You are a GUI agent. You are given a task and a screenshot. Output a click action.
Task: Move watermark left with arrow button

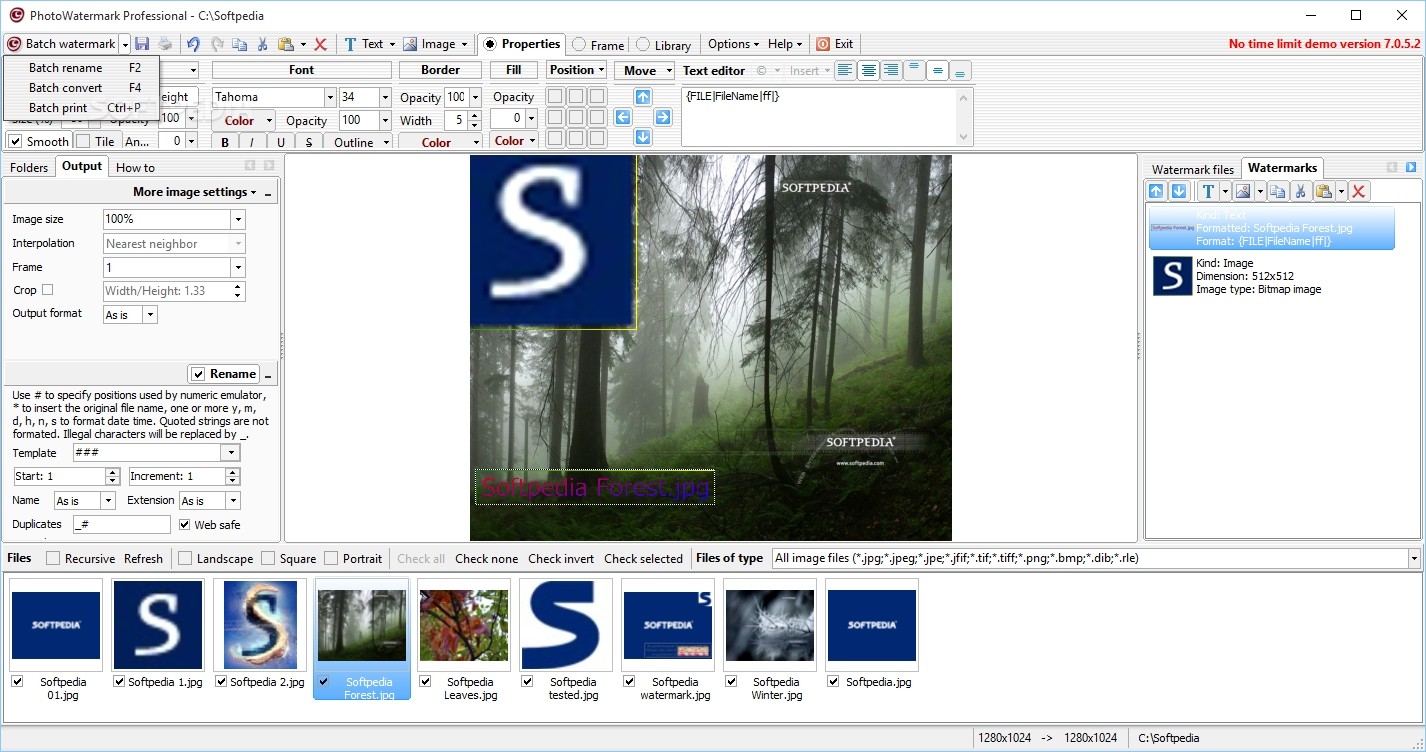(623, 117)
